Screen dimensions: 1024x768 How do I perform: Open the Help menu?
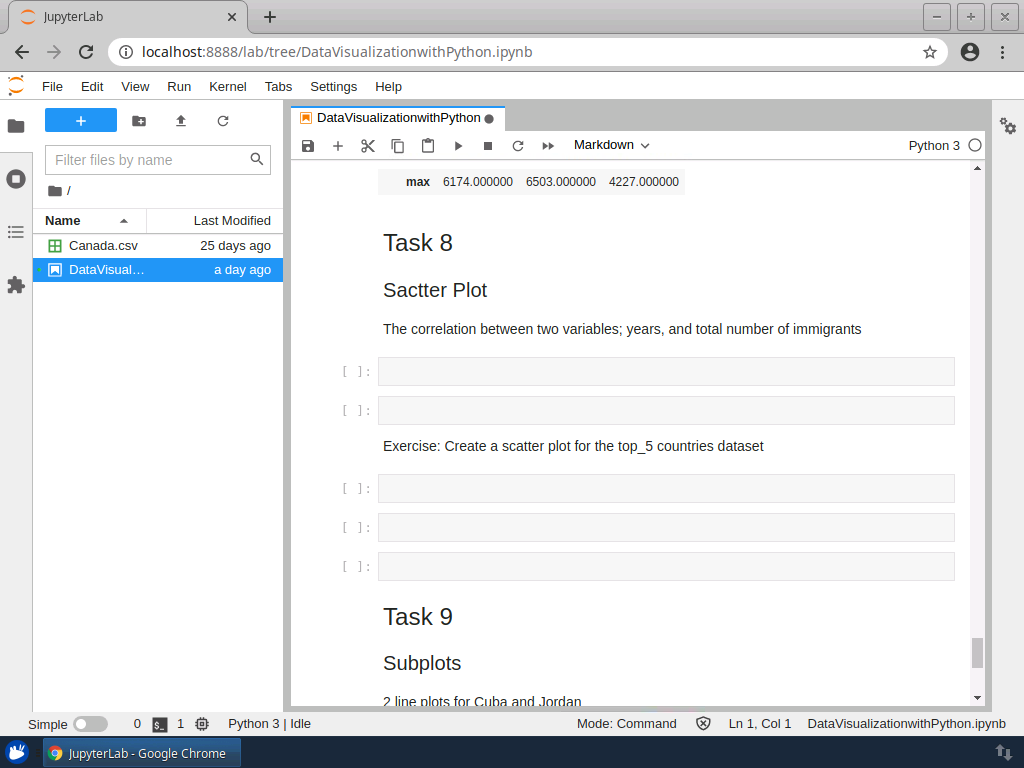[x=389, y=87]
